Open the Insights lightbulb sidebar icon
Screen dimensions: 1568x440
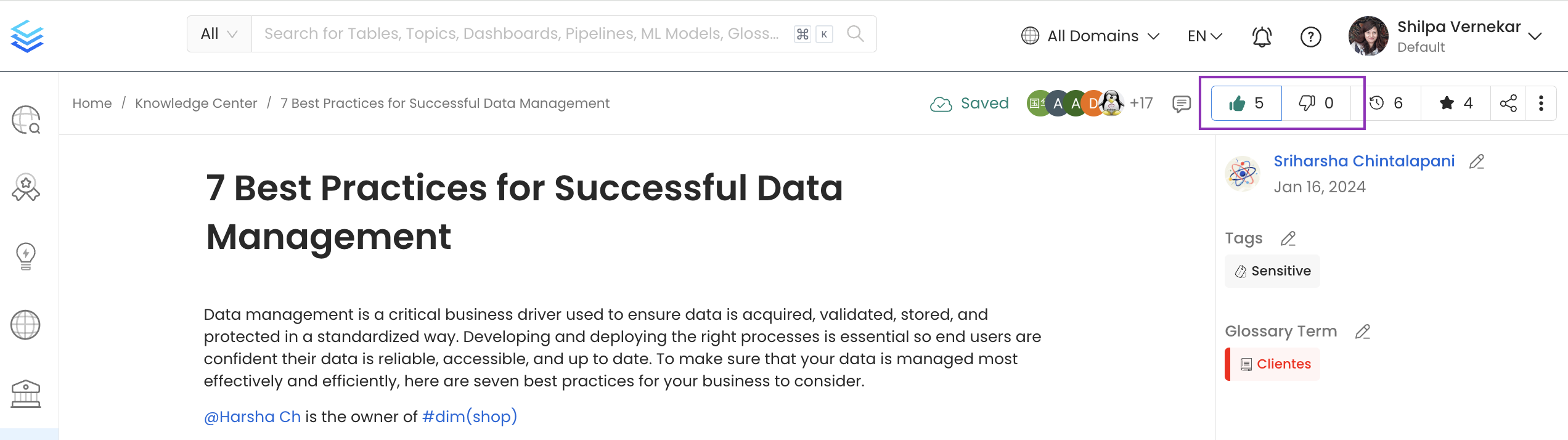tap(26, 256)
